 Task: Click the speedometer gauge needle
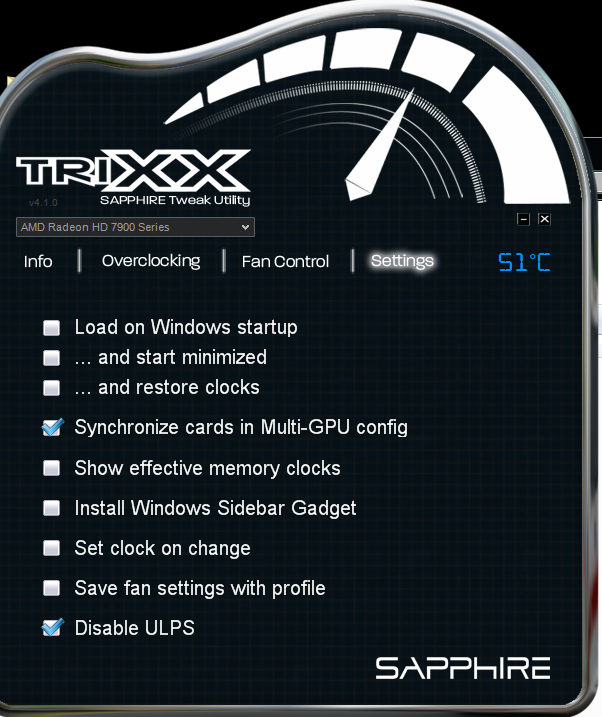point(379,145)
